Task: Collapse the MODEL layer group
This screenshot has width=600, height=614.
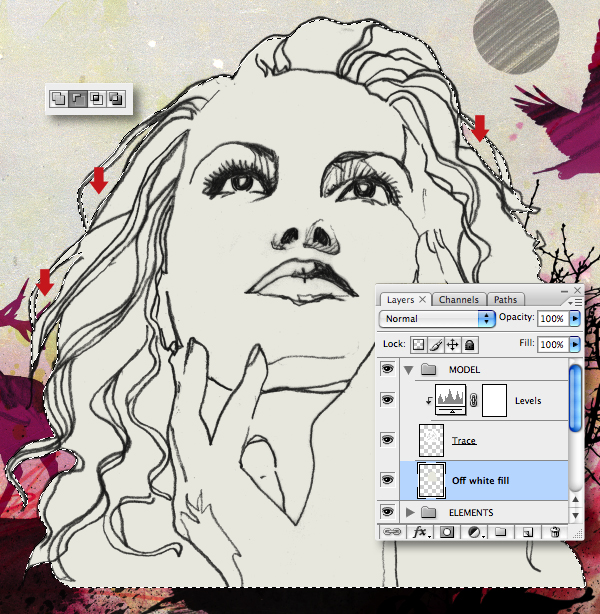Action: click(x=408, y=370)
